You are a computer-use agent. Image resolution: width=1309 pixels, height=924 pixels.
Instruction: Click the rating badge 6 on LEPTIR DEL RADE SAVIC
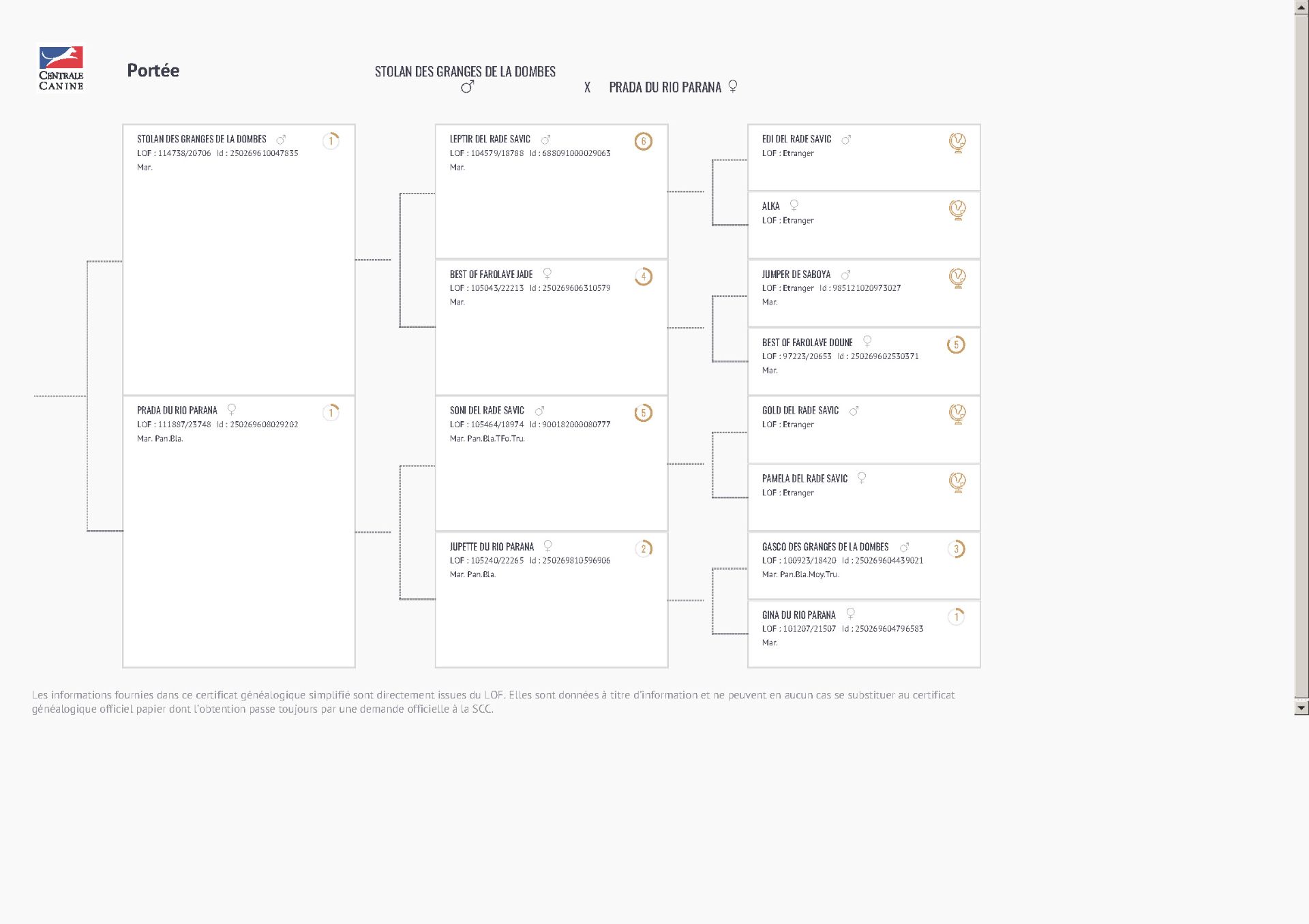pos(643,141)
